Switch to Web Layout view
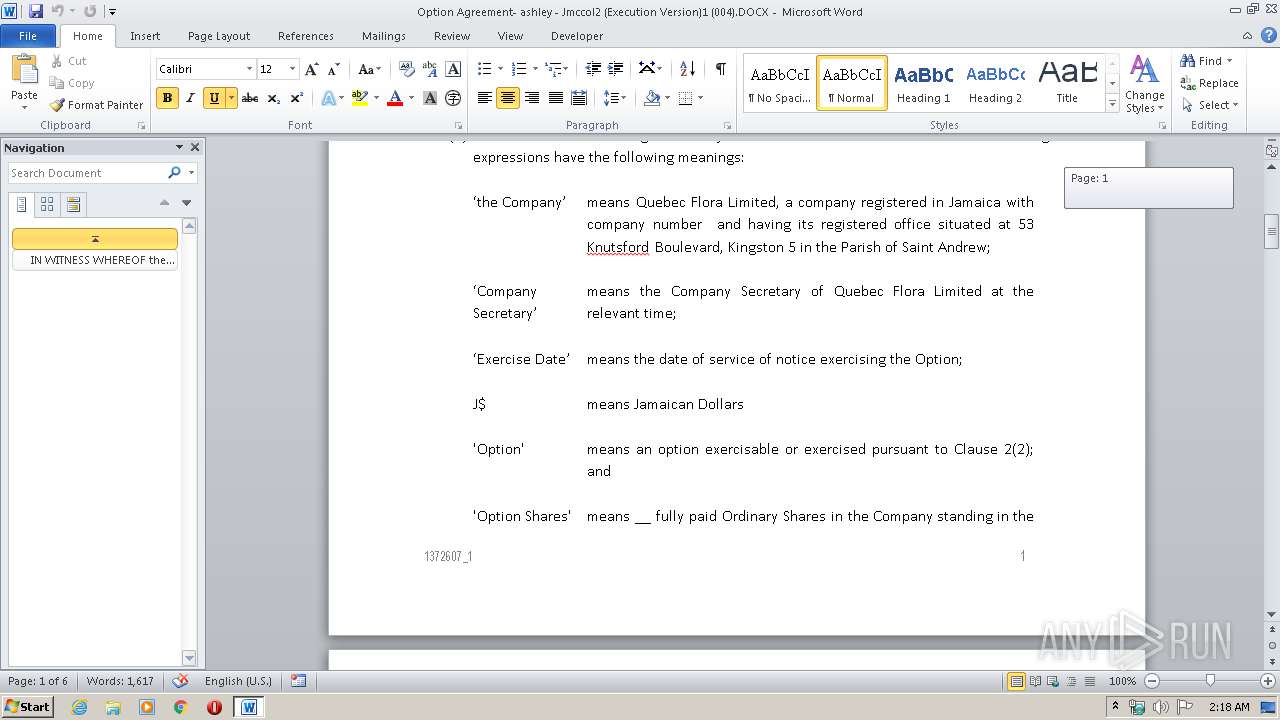The height and width of the screenshot is (720, 1280). click(1052, 681)
